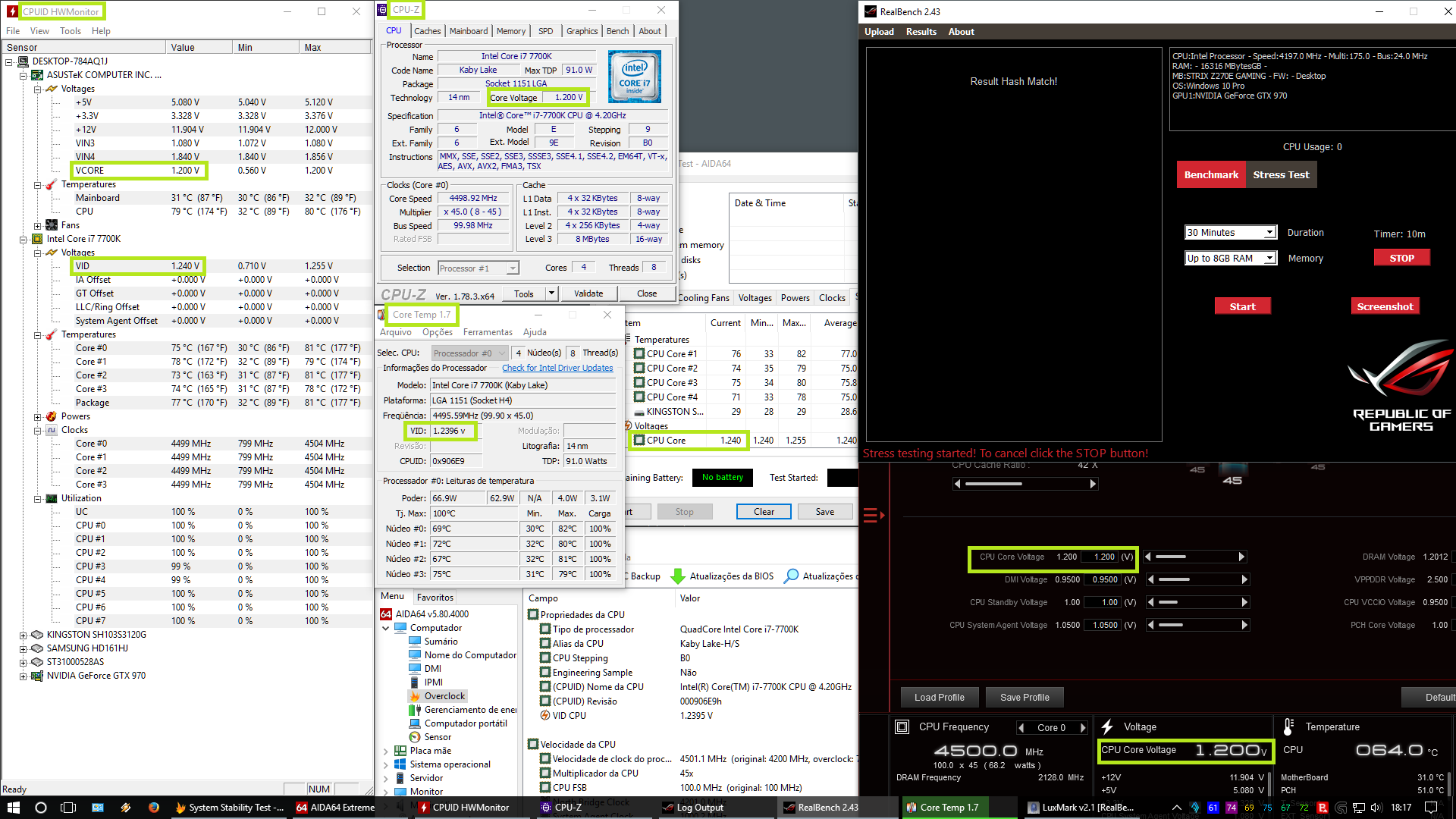Switch to the Mainboard tab in CPU-Z
The image size is (1456, 819).
pyautogui.click(x=469, y=31)
